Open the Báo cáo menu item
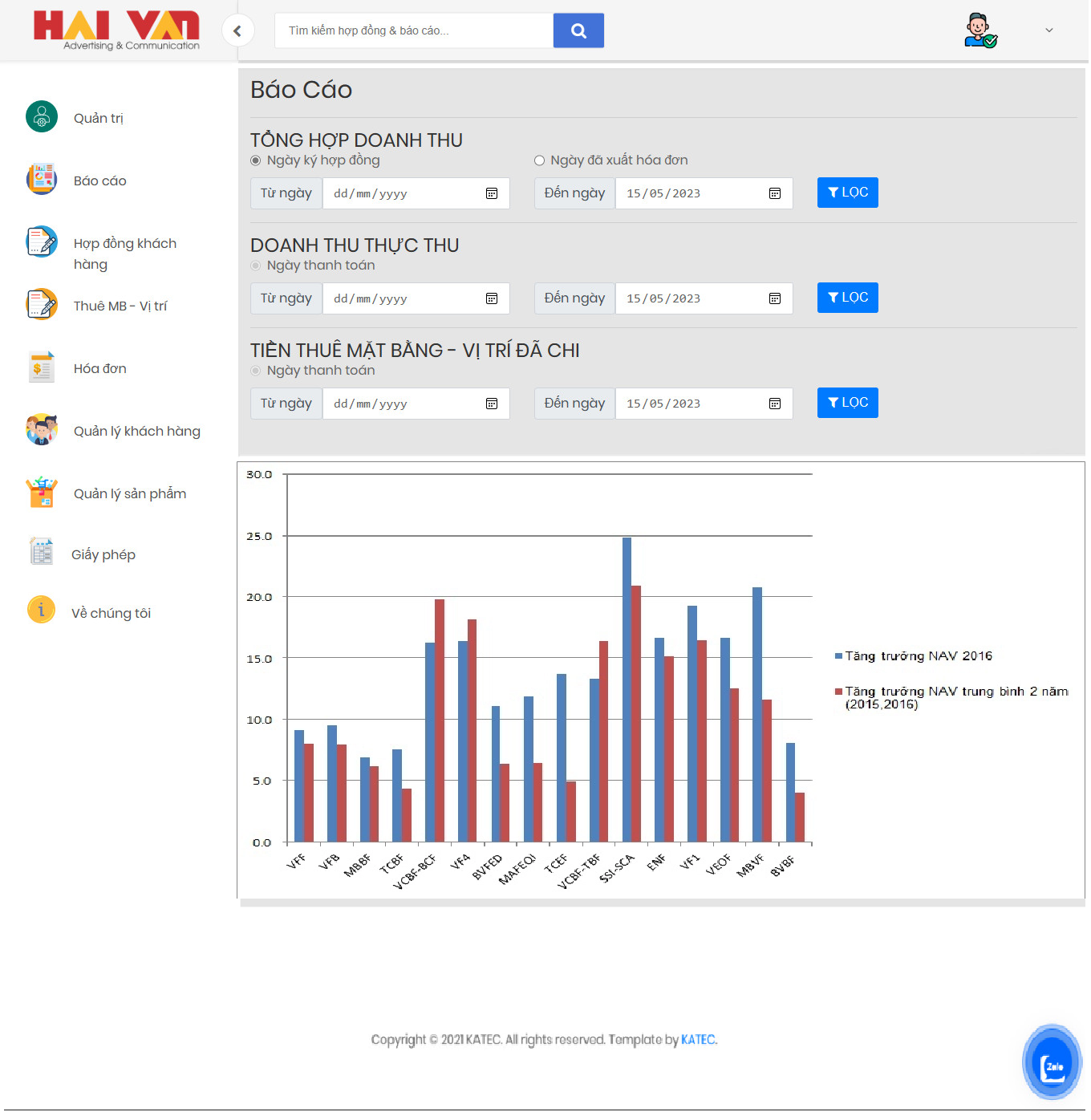 [x=100, y=181]
